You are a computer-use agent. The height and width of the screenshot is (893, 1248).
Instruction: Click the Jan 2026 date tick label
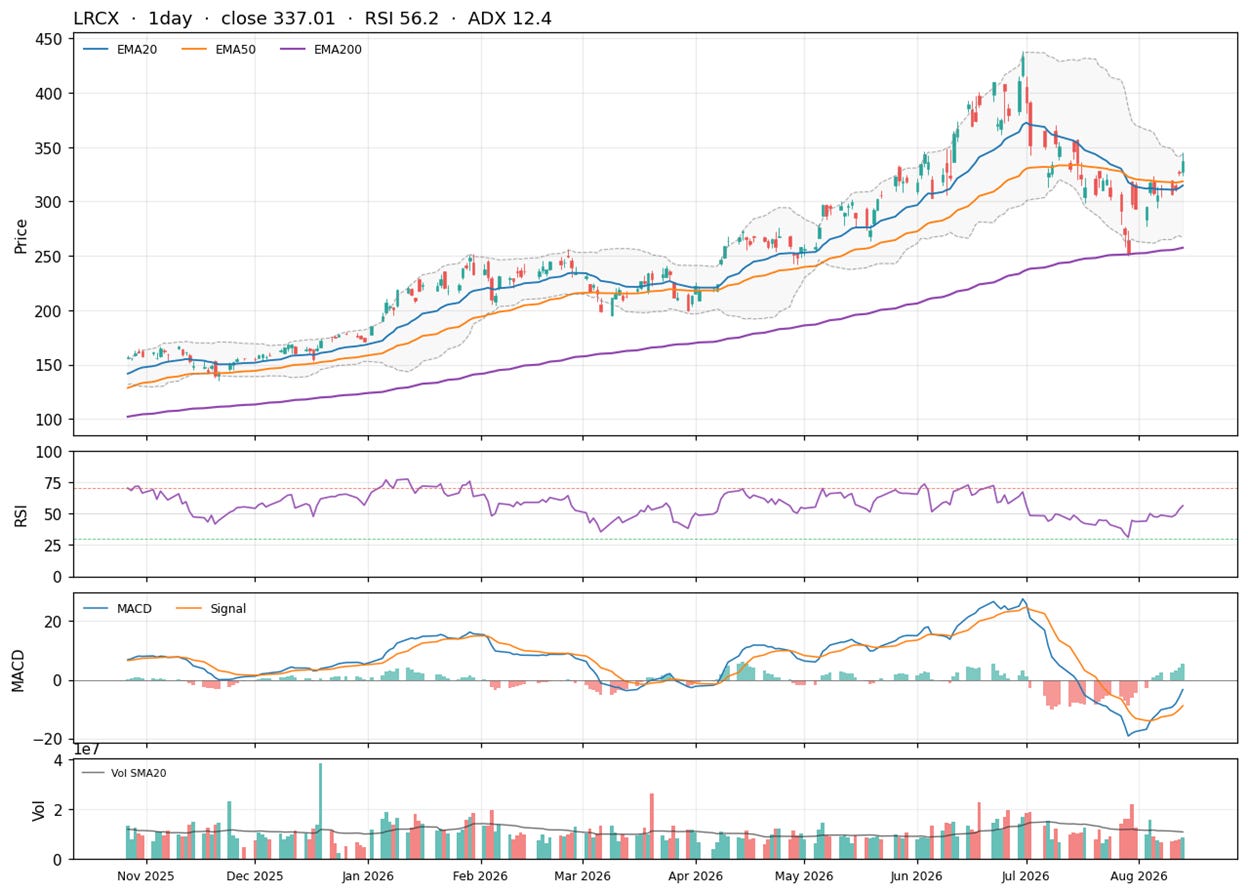tap(367, 875)
